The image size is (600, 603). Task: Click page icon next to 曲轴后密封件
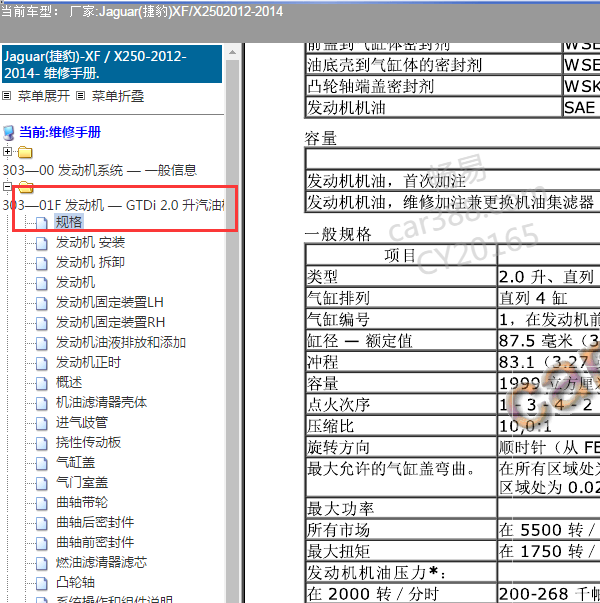point(42,523)
